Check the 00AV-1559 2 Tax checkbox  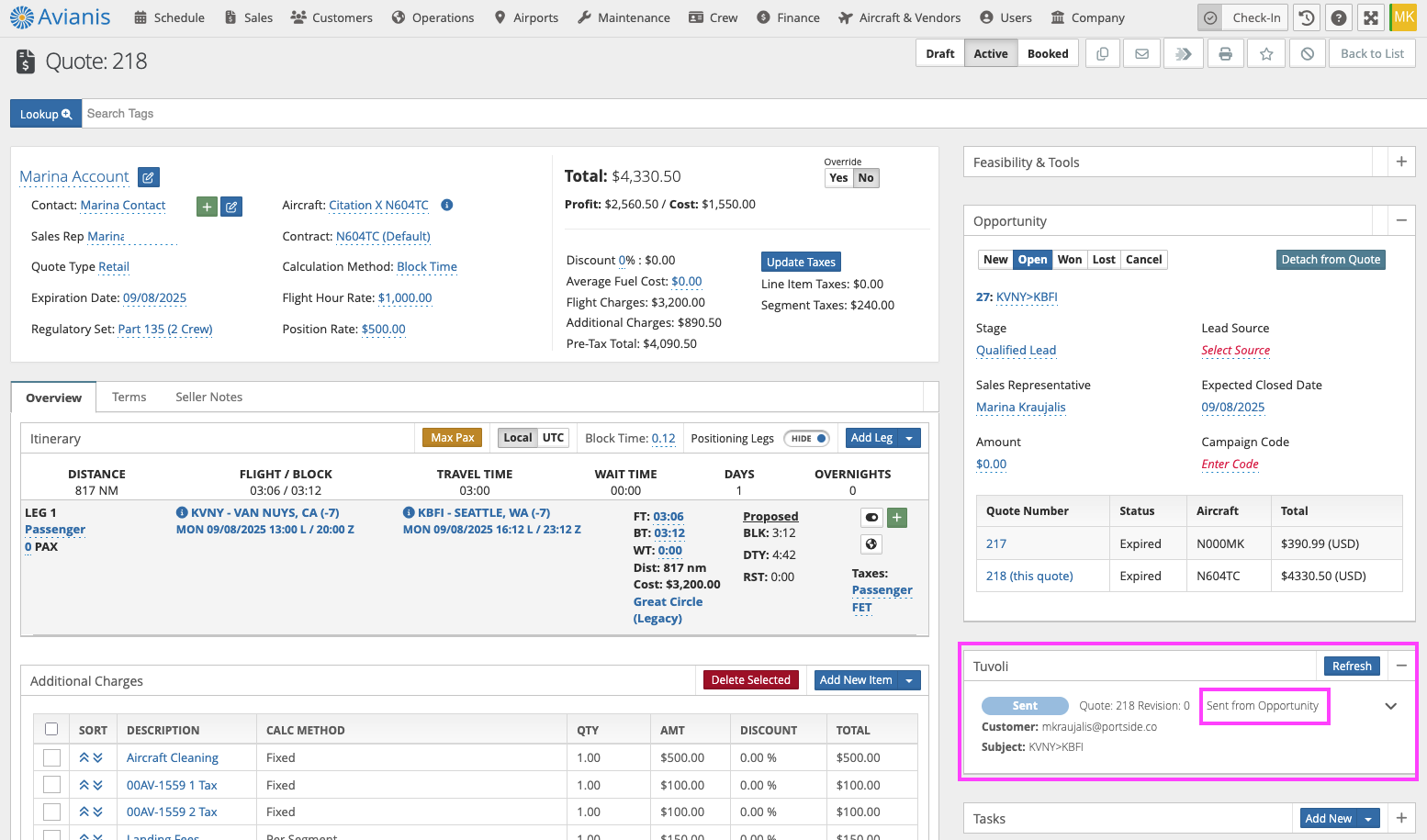coord(51,812)
